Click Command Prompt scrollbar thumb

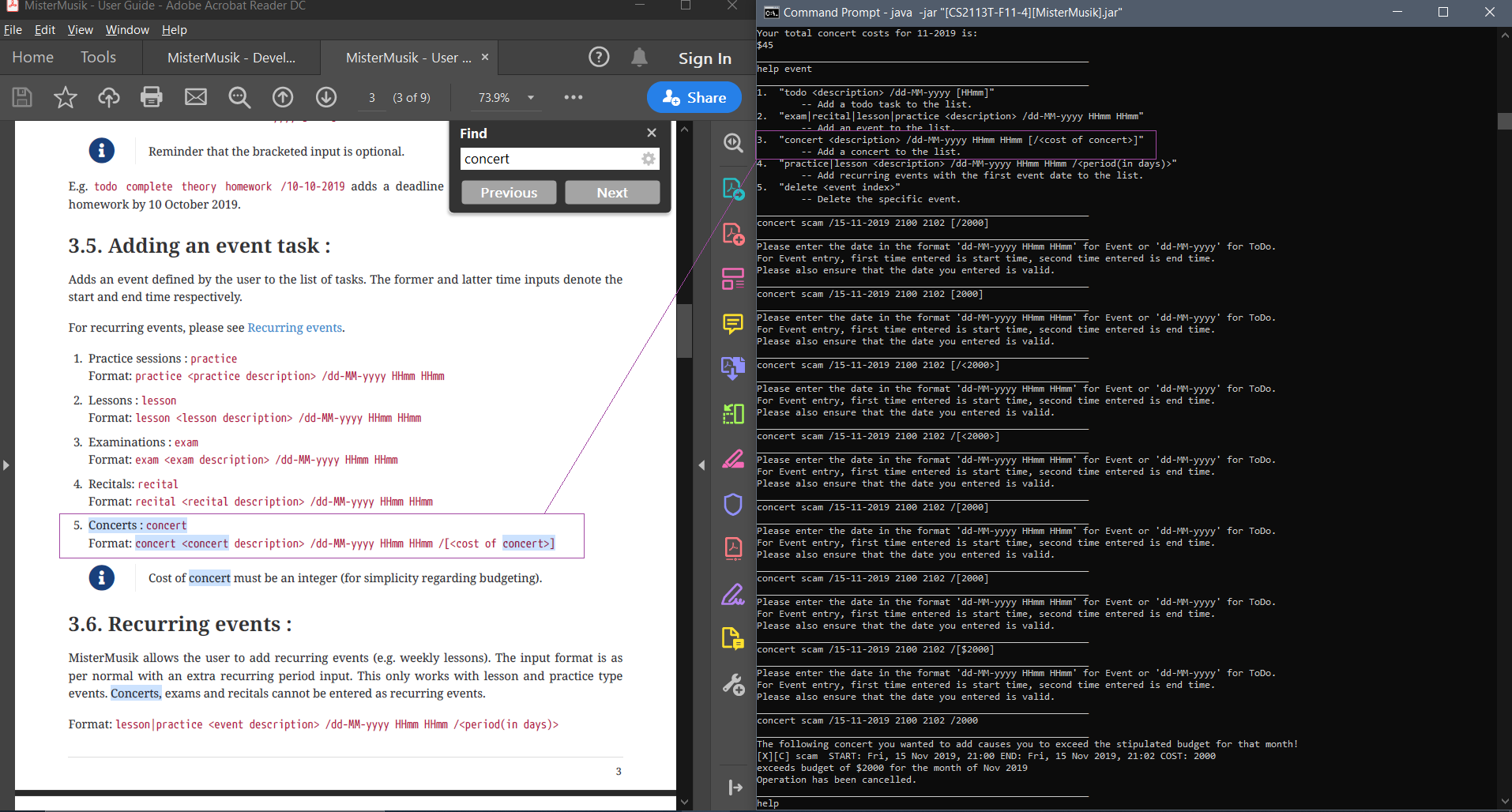click(1504, 121)
